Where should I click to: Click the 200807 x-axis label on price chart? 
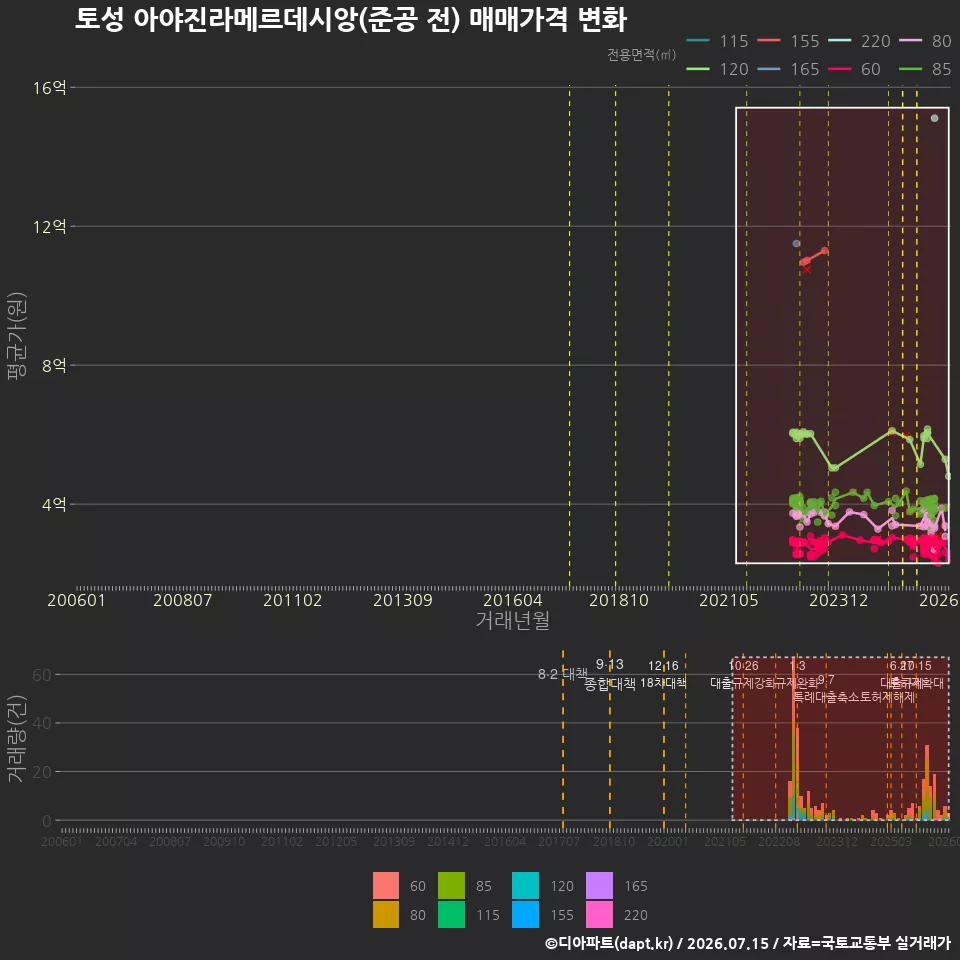tap(182, 600)
